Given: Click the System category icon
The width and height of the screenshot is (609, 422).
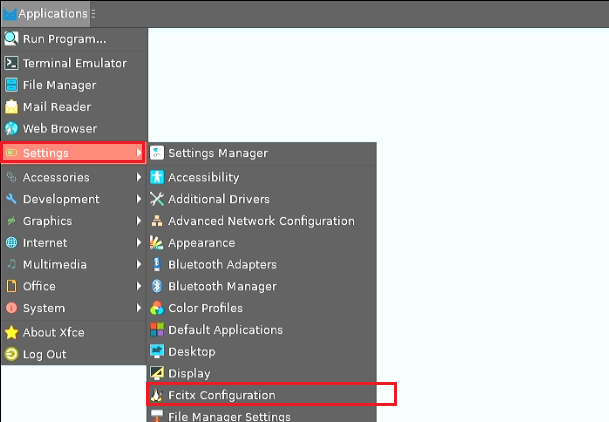Looking at the screenshot, I should (11, 308).
